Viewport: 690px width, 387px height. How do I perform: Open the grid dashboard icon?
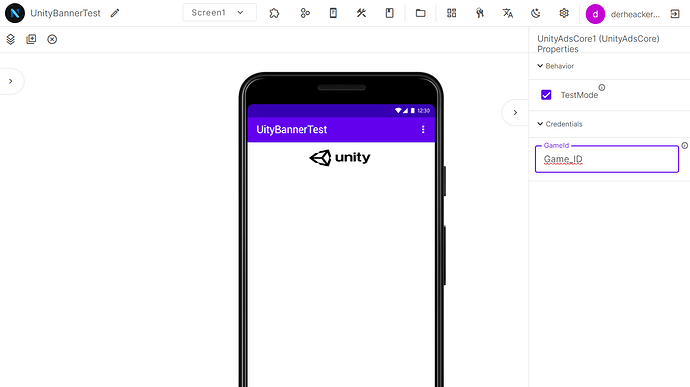pos(451,13)
